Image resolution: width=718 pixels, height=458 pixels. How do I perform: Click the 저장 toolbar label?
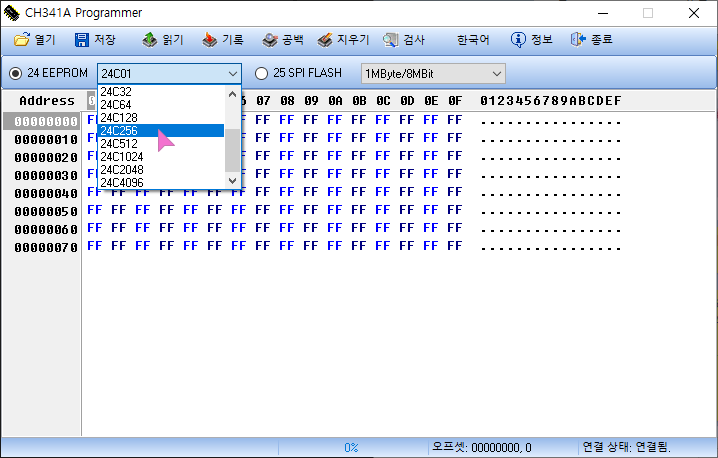(x=105, y=40)
